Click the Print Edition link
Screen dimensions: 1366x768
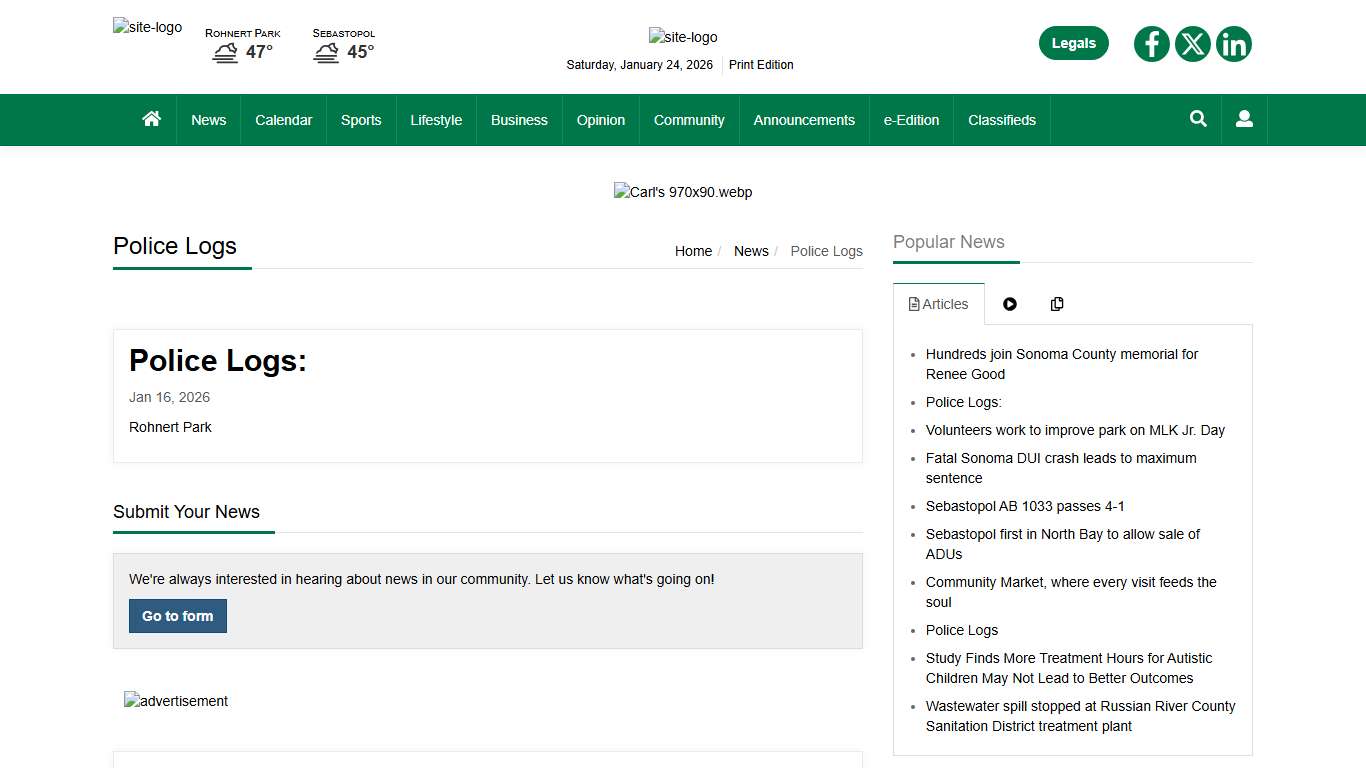[x=761, y=65]
